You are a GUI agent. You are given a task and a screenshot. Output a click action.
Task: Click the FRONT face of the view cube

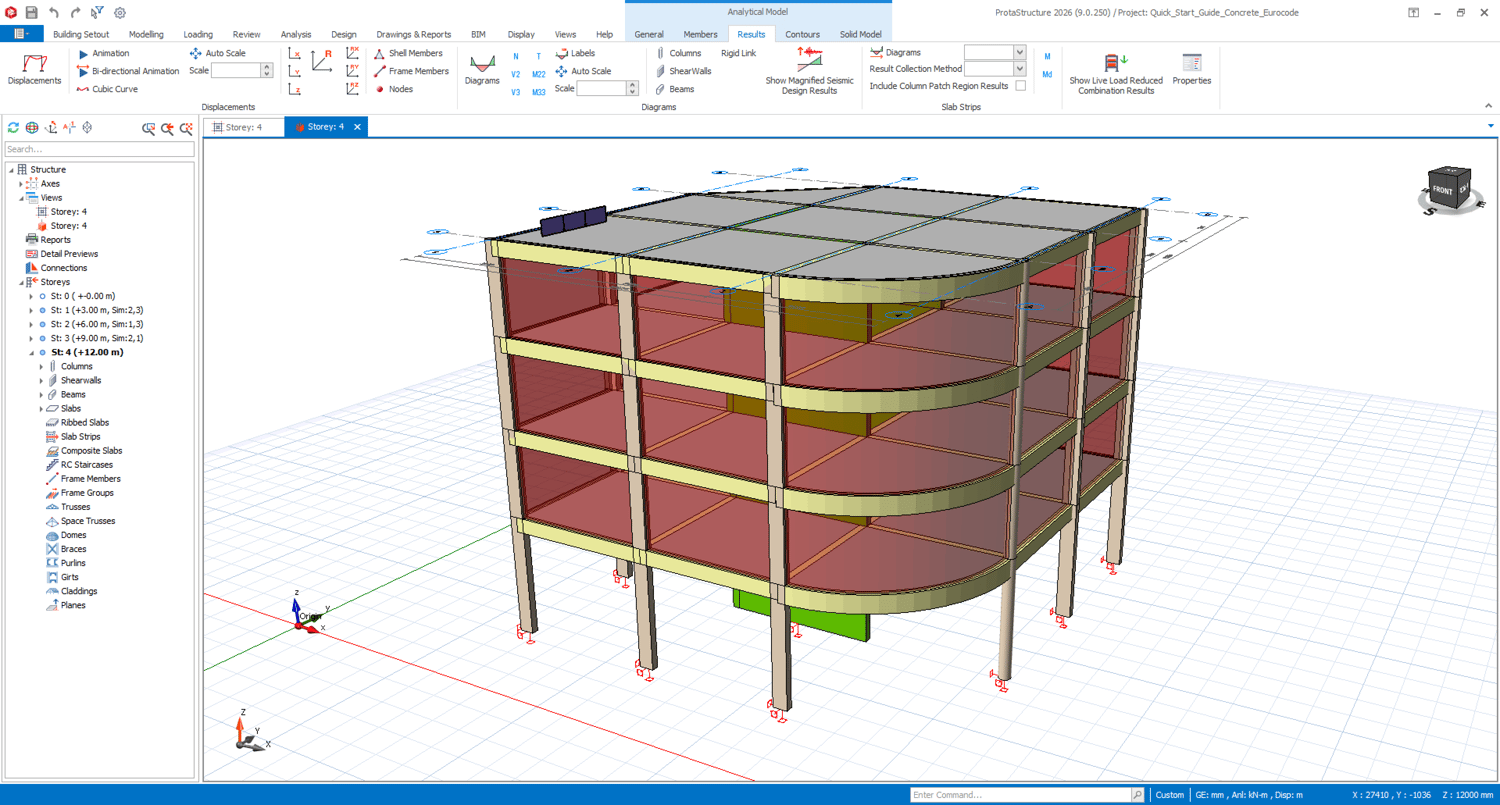pos(1442,190)
